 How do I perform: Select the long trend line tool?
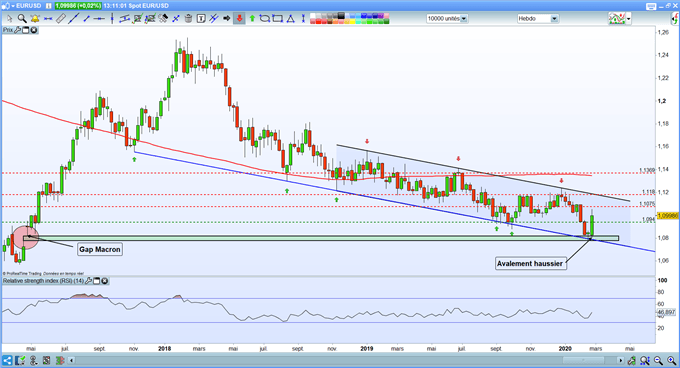(x=74, y=19)
